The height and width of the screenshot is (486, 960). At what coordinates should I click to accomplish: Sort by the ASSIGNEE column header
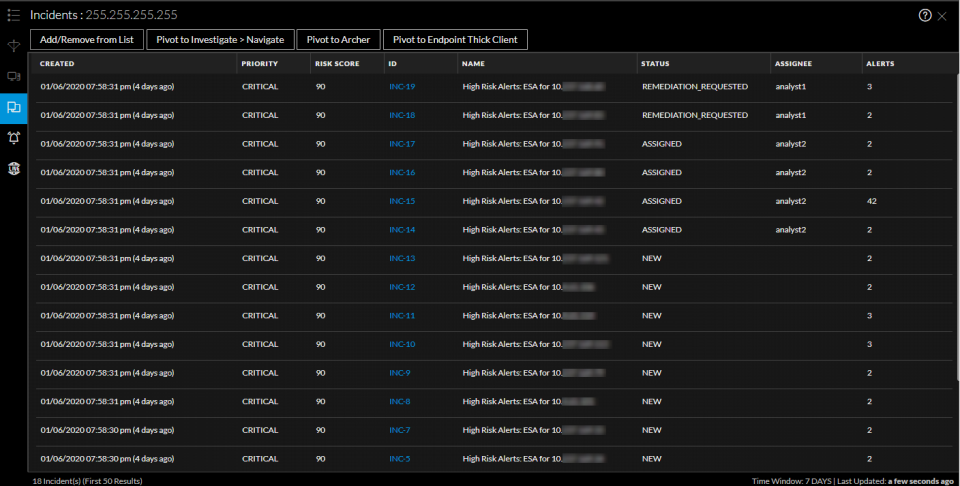tap(793, 64)
